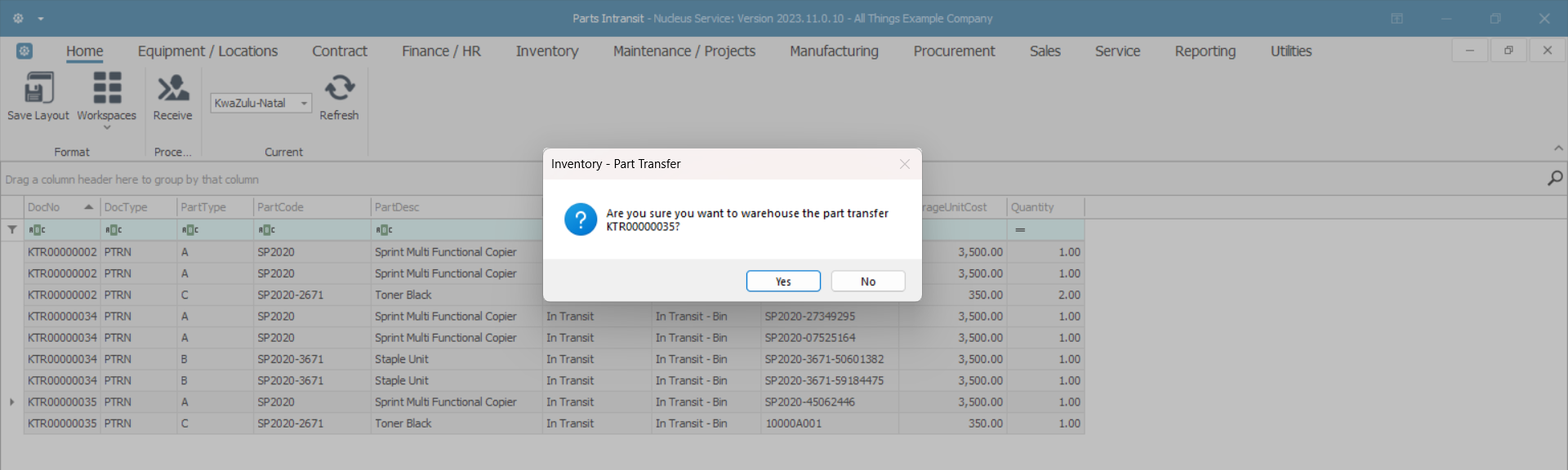
Task: Click the Quantity column header
Action: point(1045,207)
